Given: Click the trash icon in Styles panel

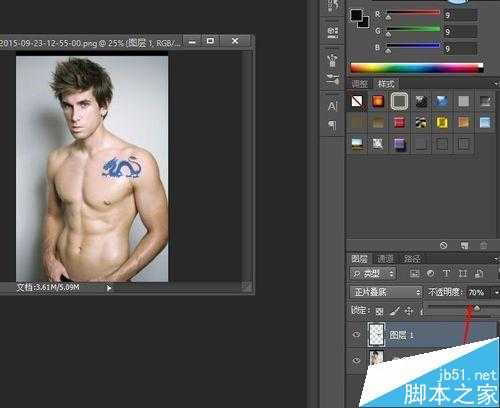Looking at the screenshot, I should pos(483,246).
